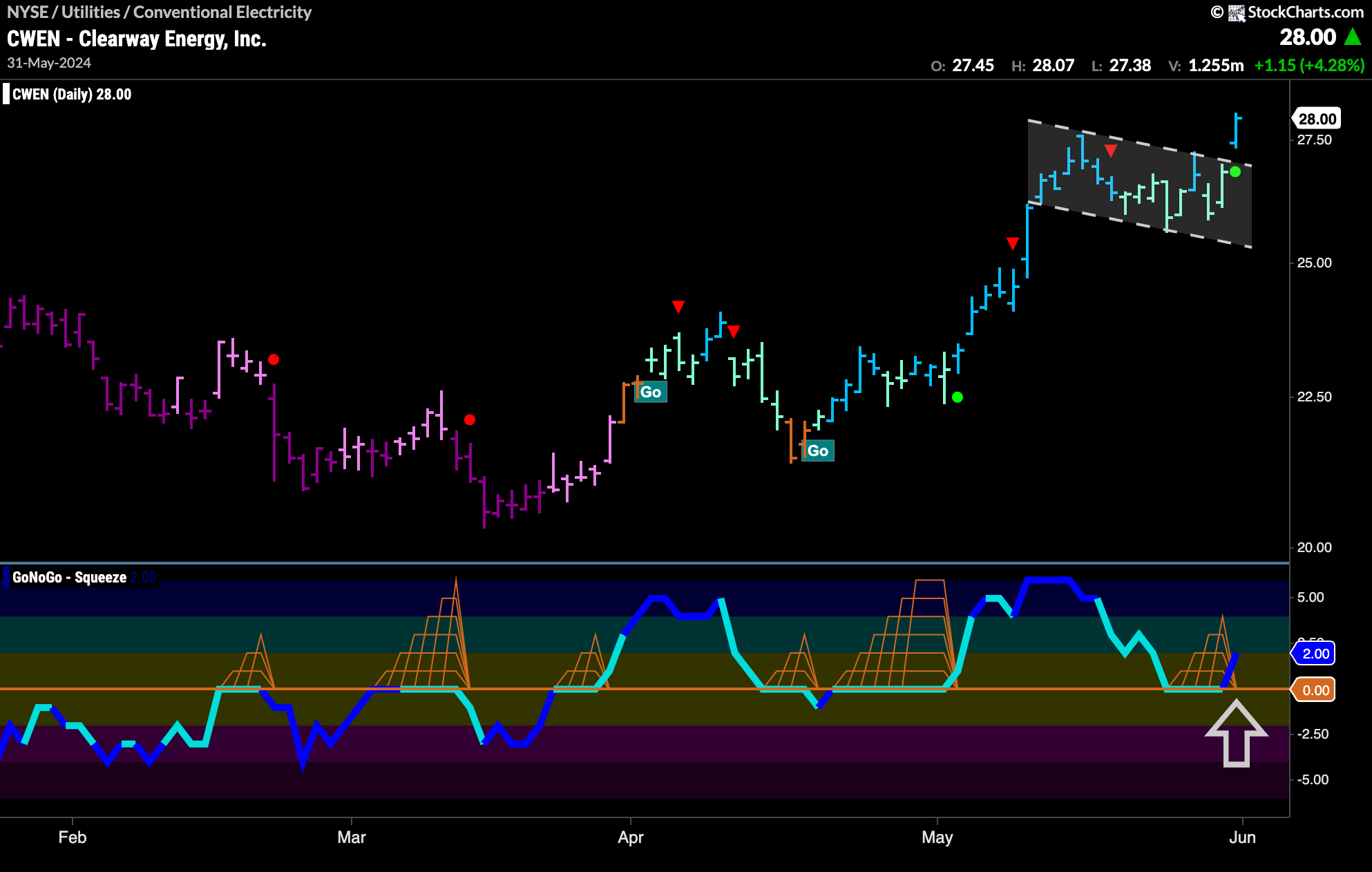The width and height of the screenshot is (1372, 872).
Task: Click the blue swatch beside GoNoGo legend
Action: tap(6, 577)
